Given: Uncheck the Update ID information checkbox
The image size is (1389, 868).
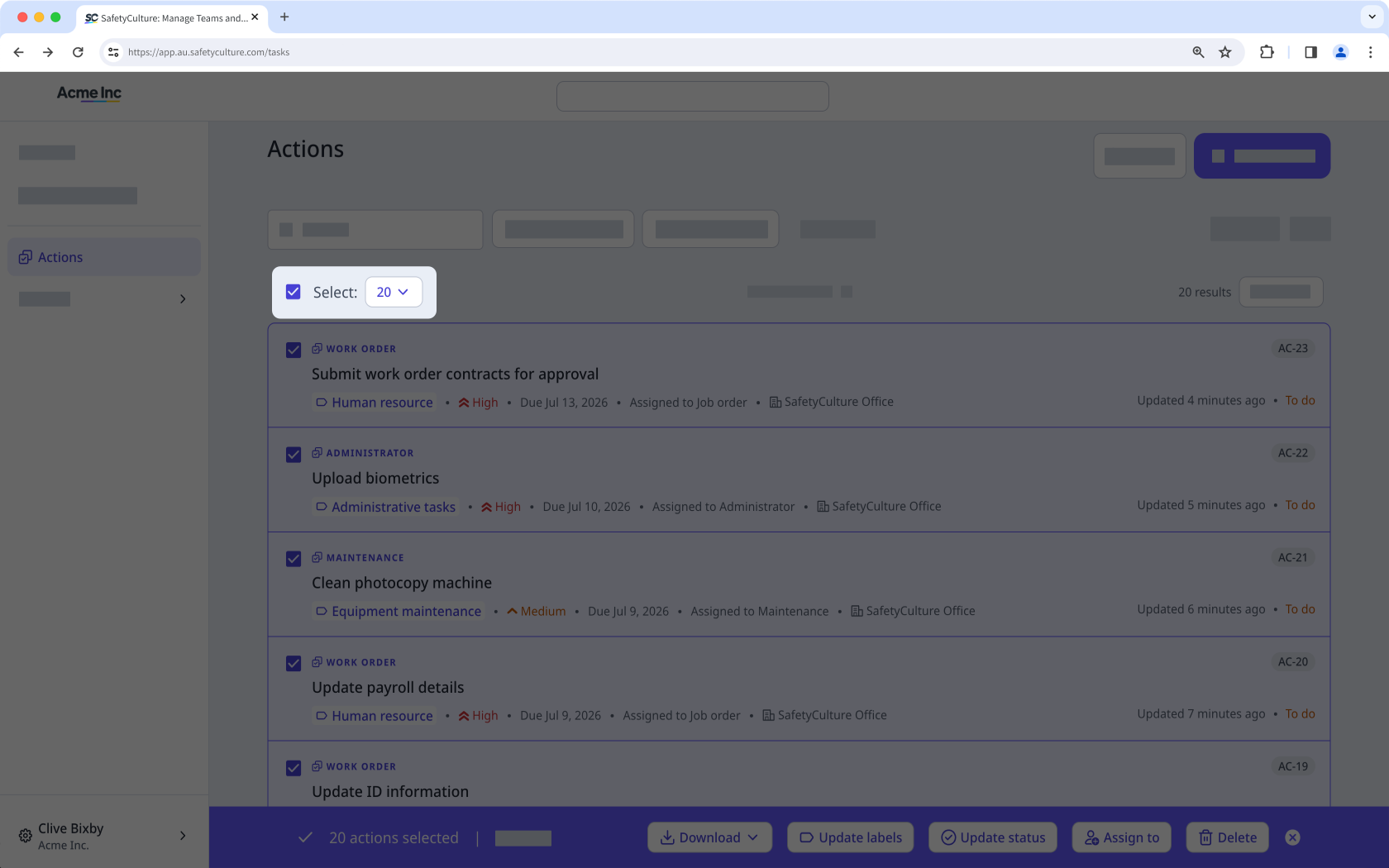Looking at the screenshot, I should pos(294,768).
